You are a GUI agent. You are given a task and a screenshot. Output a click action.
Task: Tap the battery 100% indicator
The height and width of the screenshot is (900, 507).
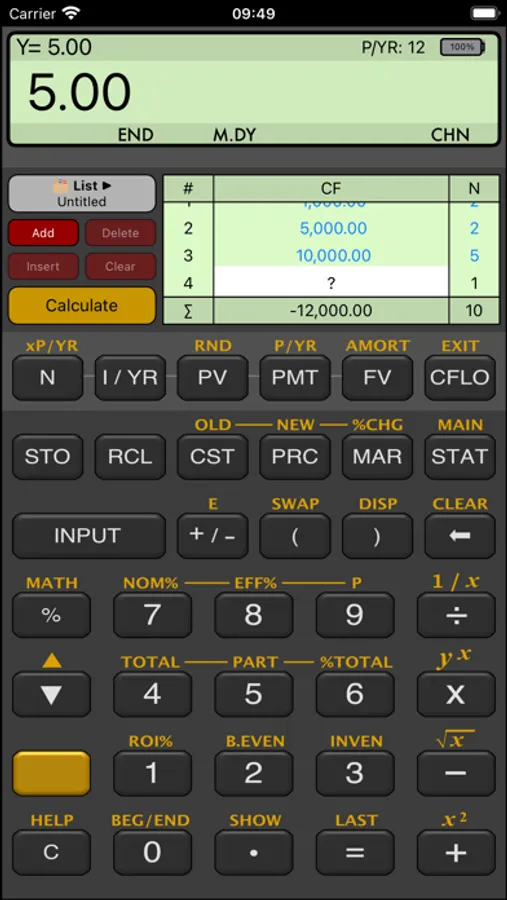463,47
